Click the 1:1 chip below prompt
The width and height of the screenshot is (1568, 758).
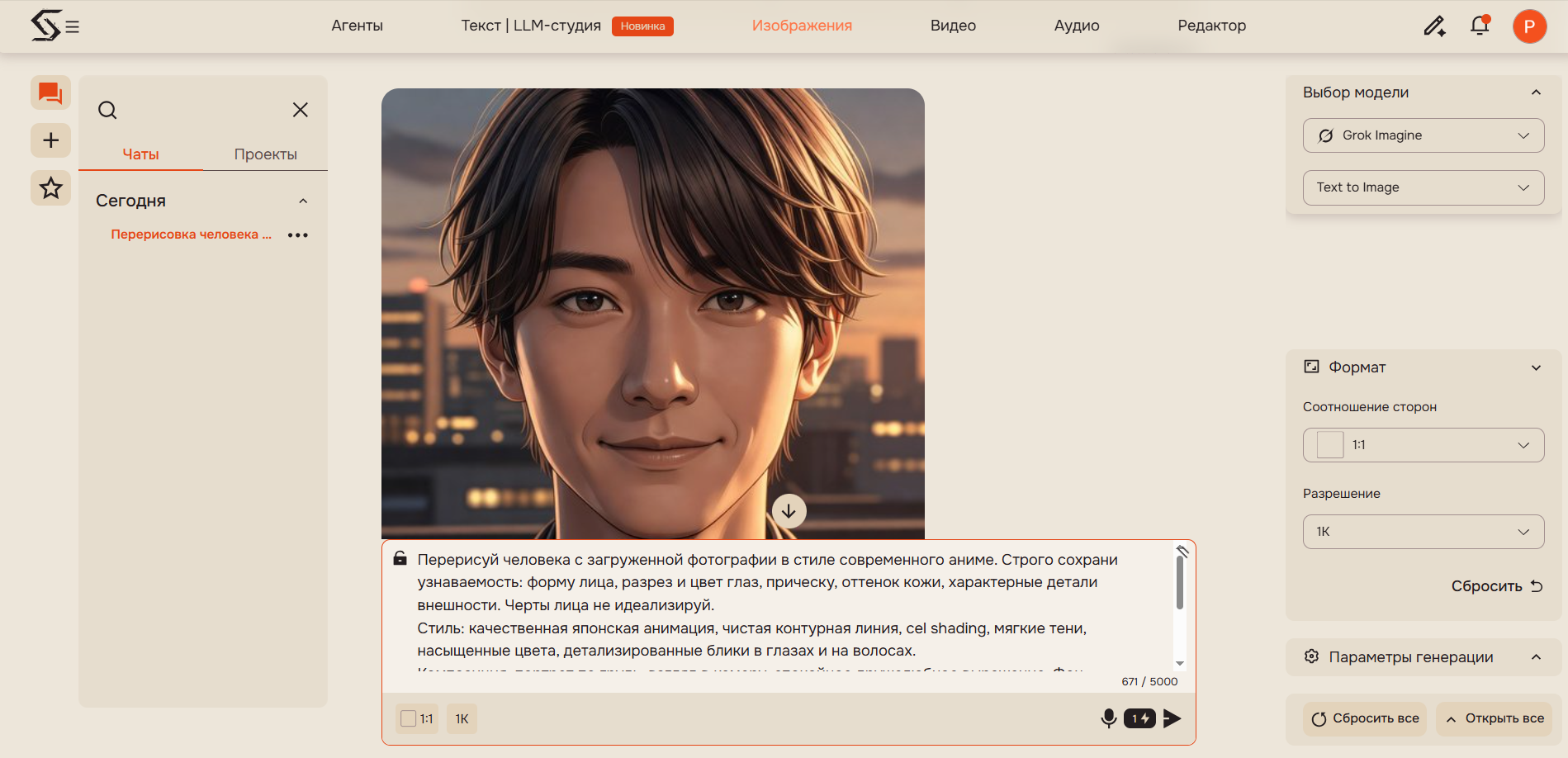(417, 718)
